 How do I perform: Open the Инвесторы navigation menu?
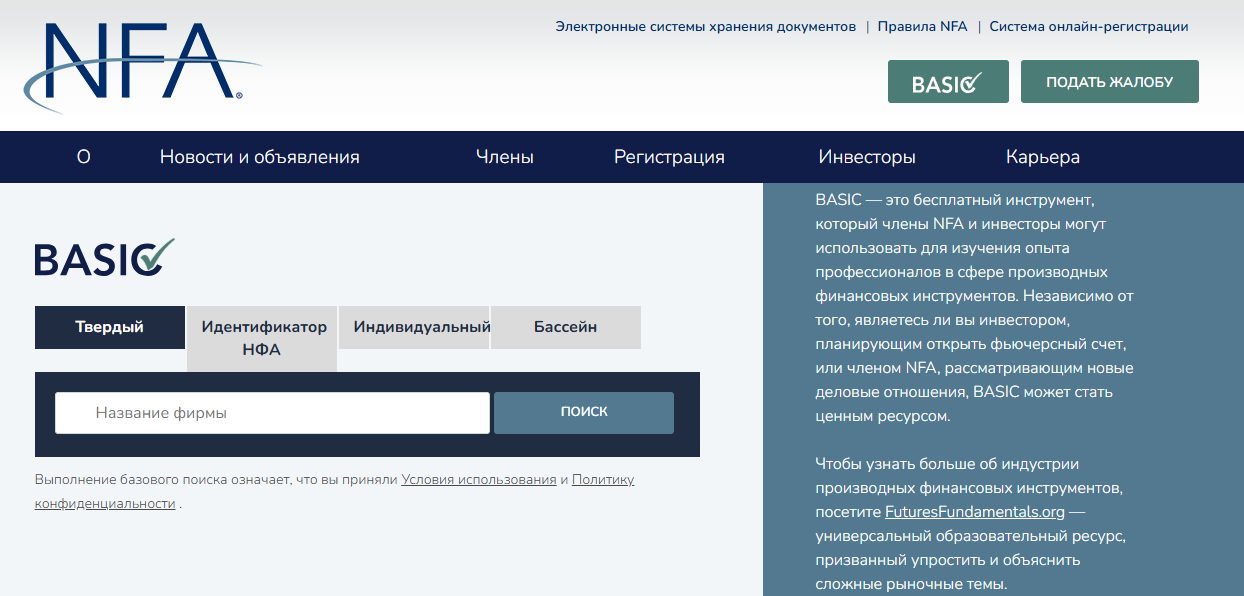point(867,157)
